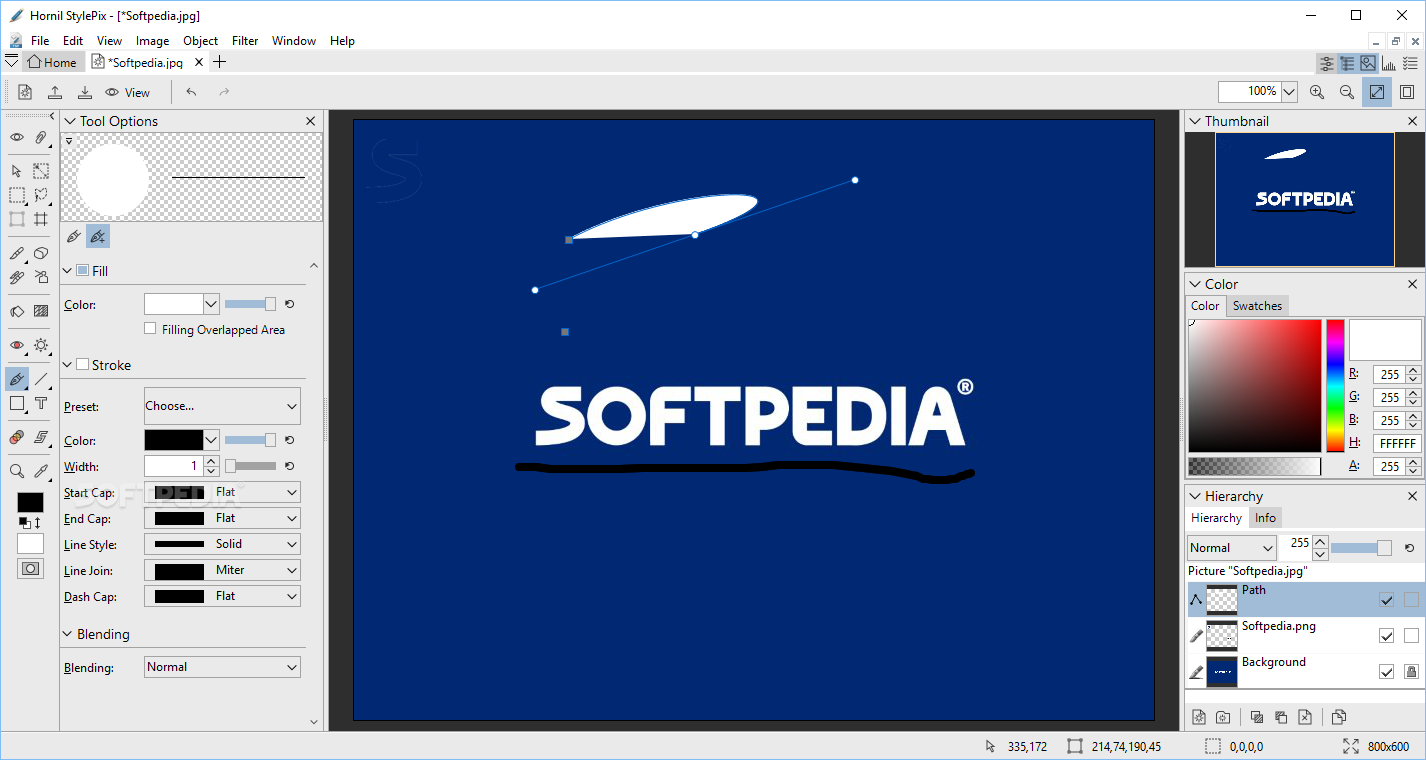Viewport: 1426px width, 760px height.
Task: Reset the layer opacity slider
Action: (x=1410, y=548)
